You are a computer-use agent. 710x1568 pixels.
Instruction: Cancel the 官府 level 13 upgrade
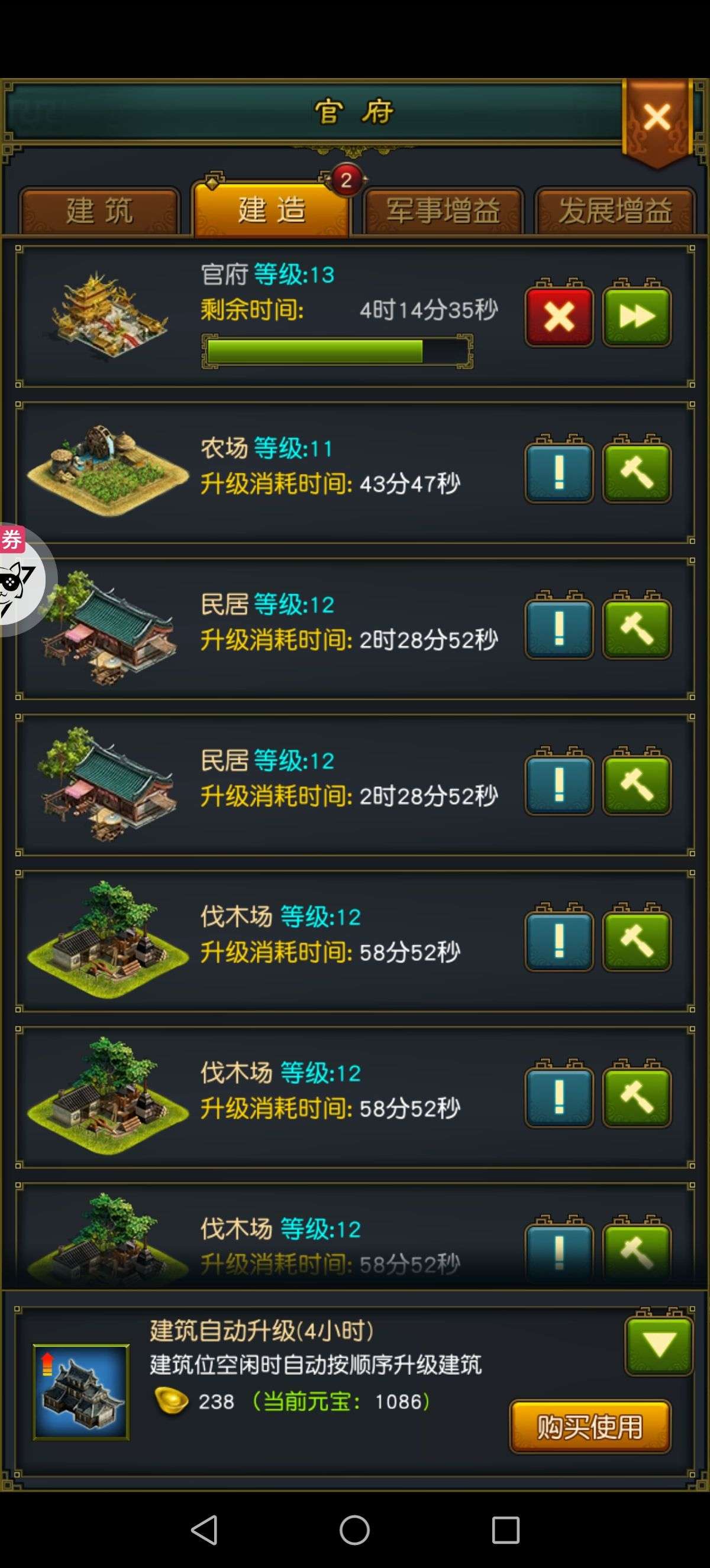(x=559, y=316)
